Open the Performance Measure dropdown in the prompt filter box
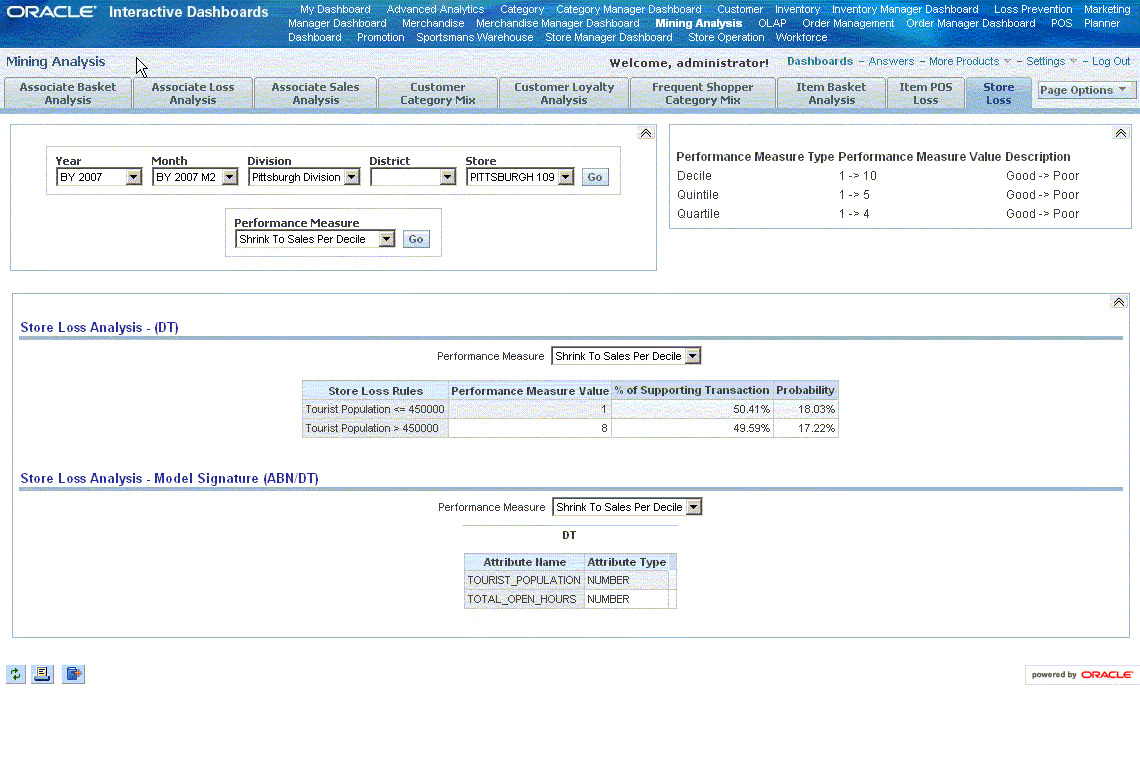1140x762 pixels. [x=314, y=239]
